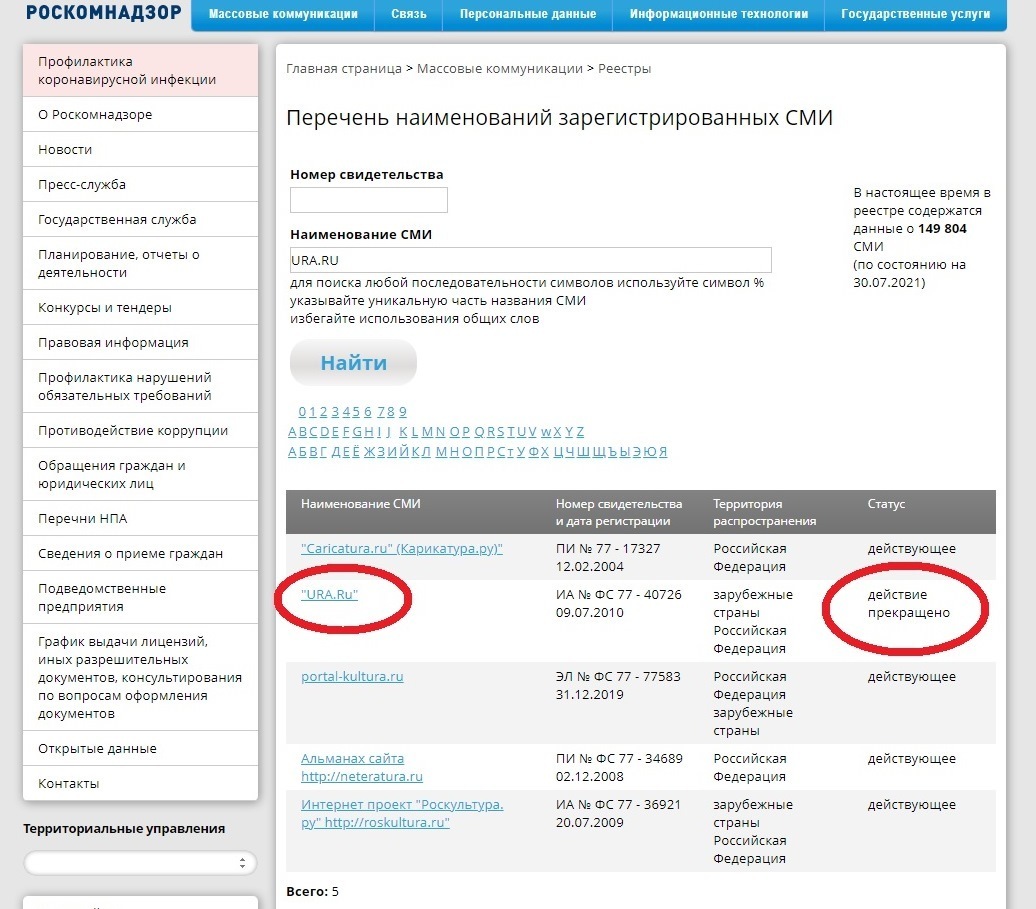Click Реестры breadcrumb link
This screenshot has height=909, width=1036.
point(624,69)
